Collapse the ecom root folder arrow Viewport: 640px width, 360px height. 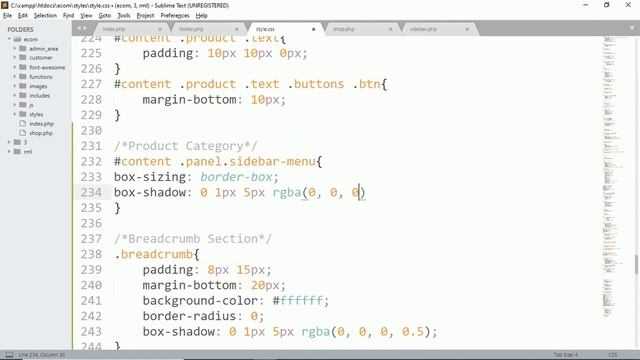tap(9, 39)
